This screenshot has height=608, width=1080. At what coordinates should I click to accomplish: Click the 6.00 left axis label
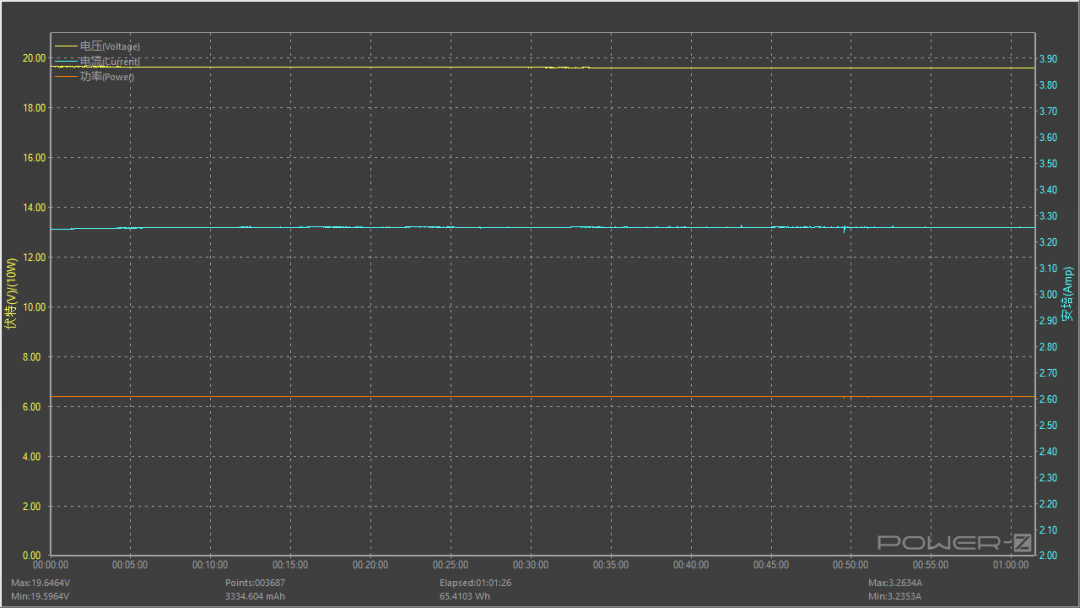32,407
